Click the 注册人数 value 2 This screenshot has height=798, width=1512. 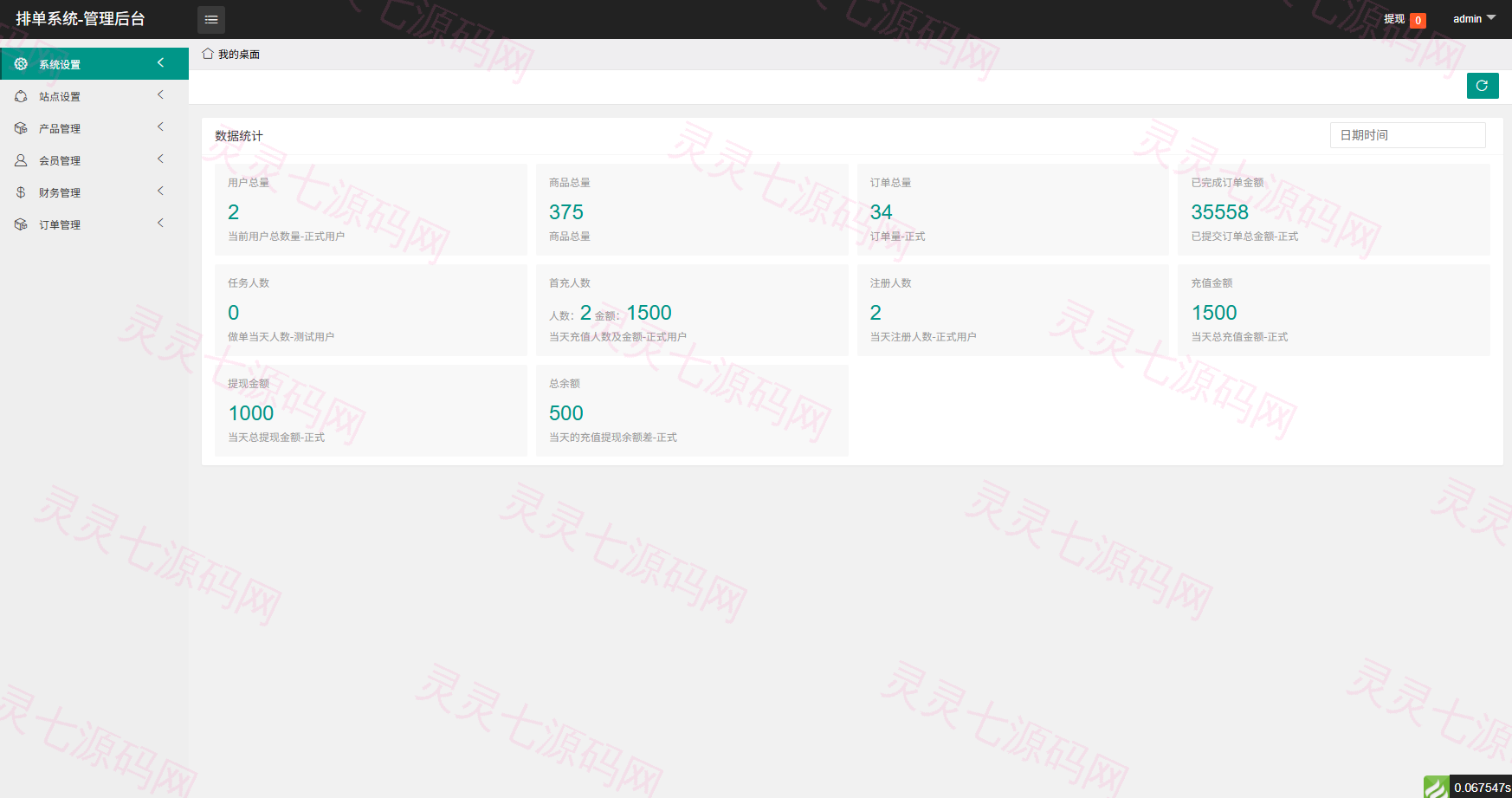pos(876,313)
